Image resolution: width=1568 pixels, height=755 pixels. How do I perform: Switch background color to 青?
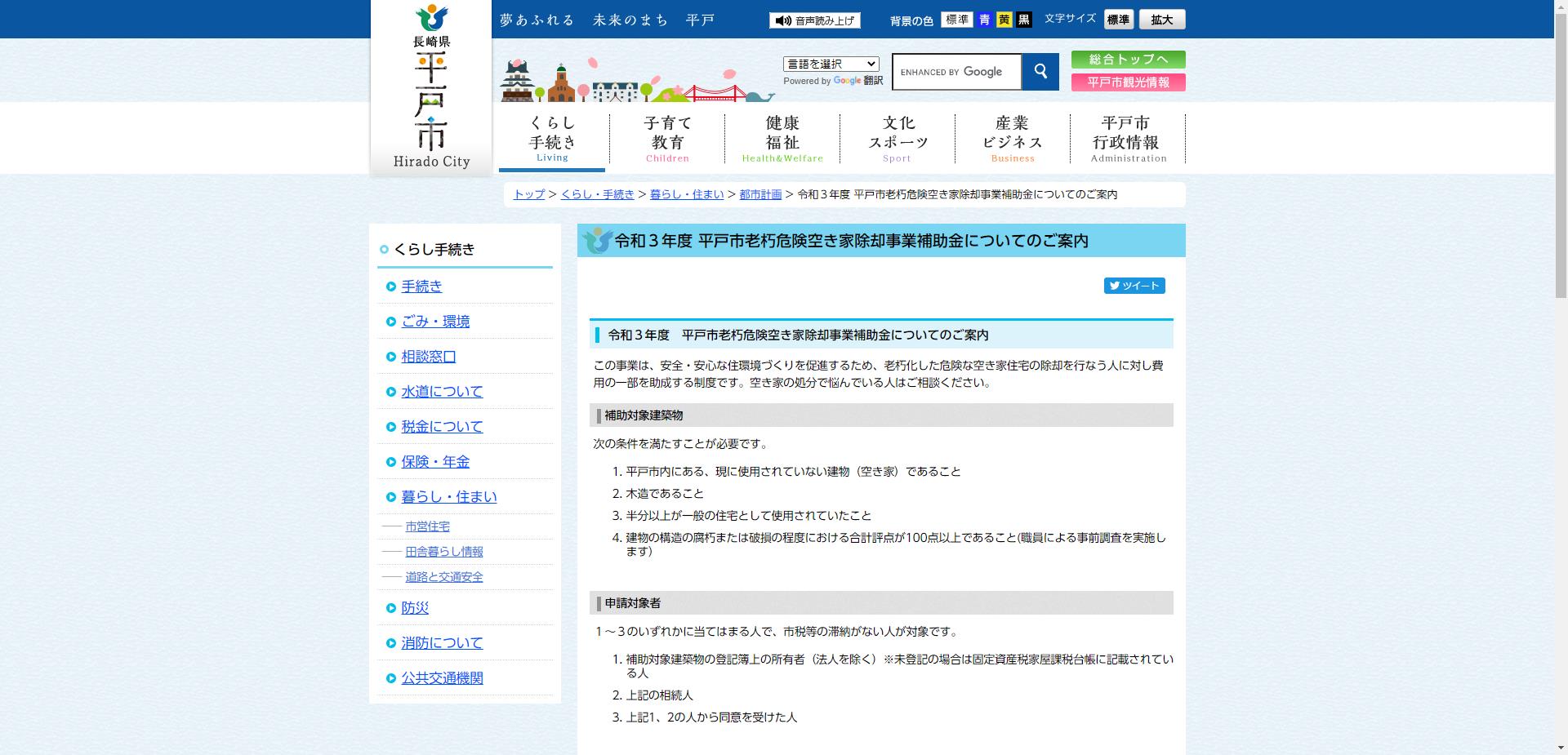click(x=985, y=19)
